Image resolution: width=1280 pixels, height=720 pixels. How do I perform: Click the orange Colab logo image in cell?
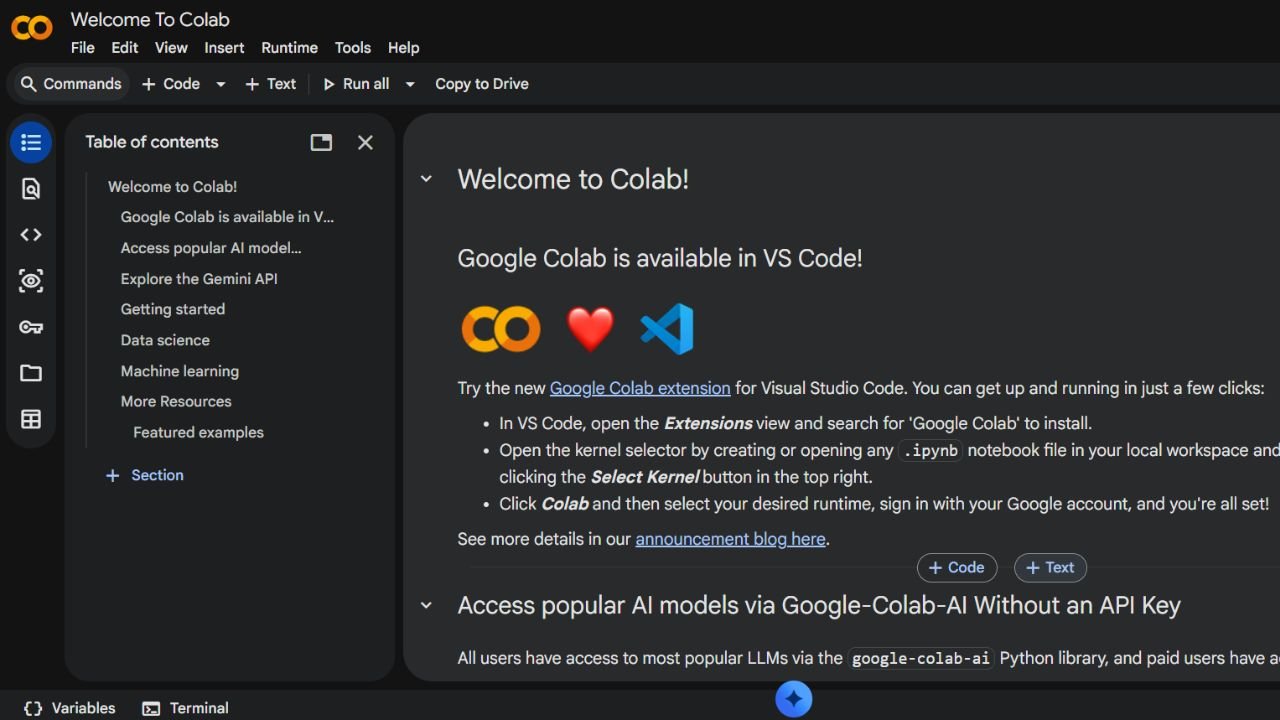pos(501,329)
